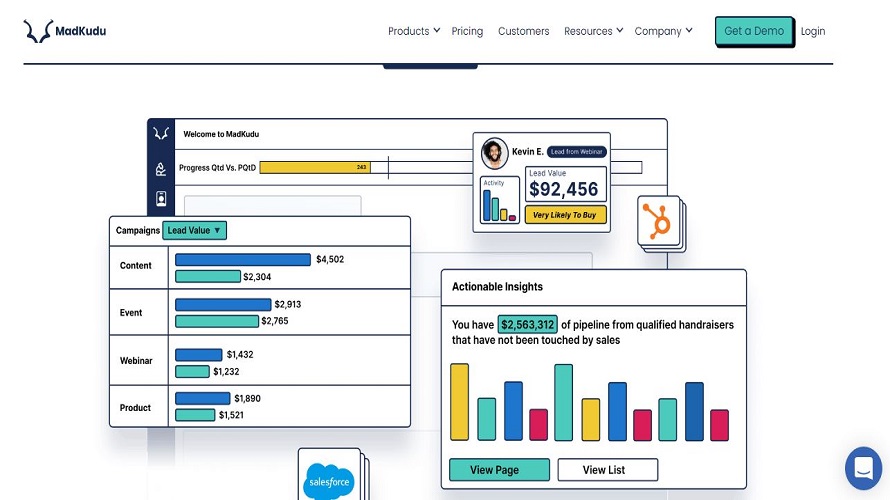The height and width of the screenshot is (500, 890).
Task: Open the chat widget bubble
Action: 863,469
